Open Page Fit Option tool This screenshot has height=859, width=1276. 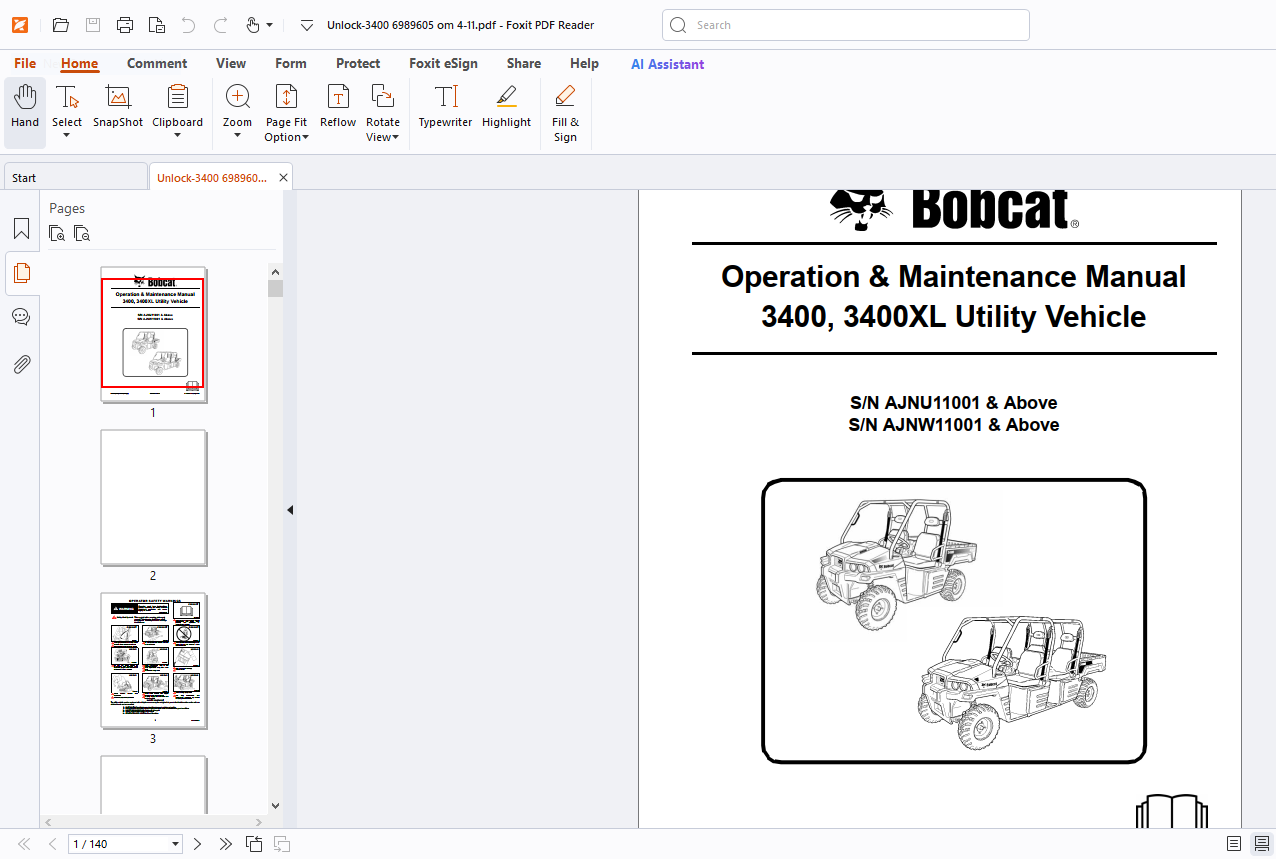pyautogui.click(x=286, y=112)
